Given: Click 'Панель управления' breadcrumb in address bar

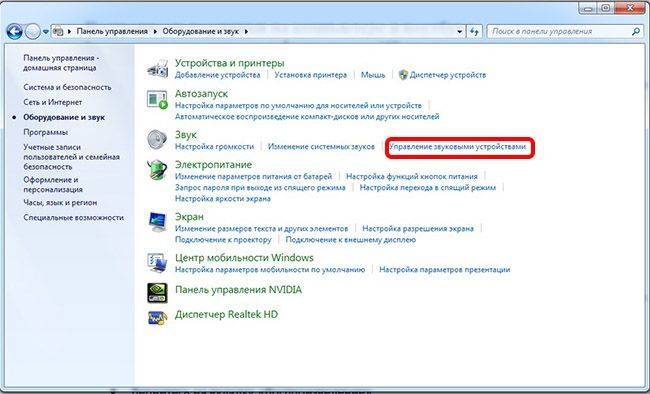Looking at the screenshot, I should tap(112, 32).
